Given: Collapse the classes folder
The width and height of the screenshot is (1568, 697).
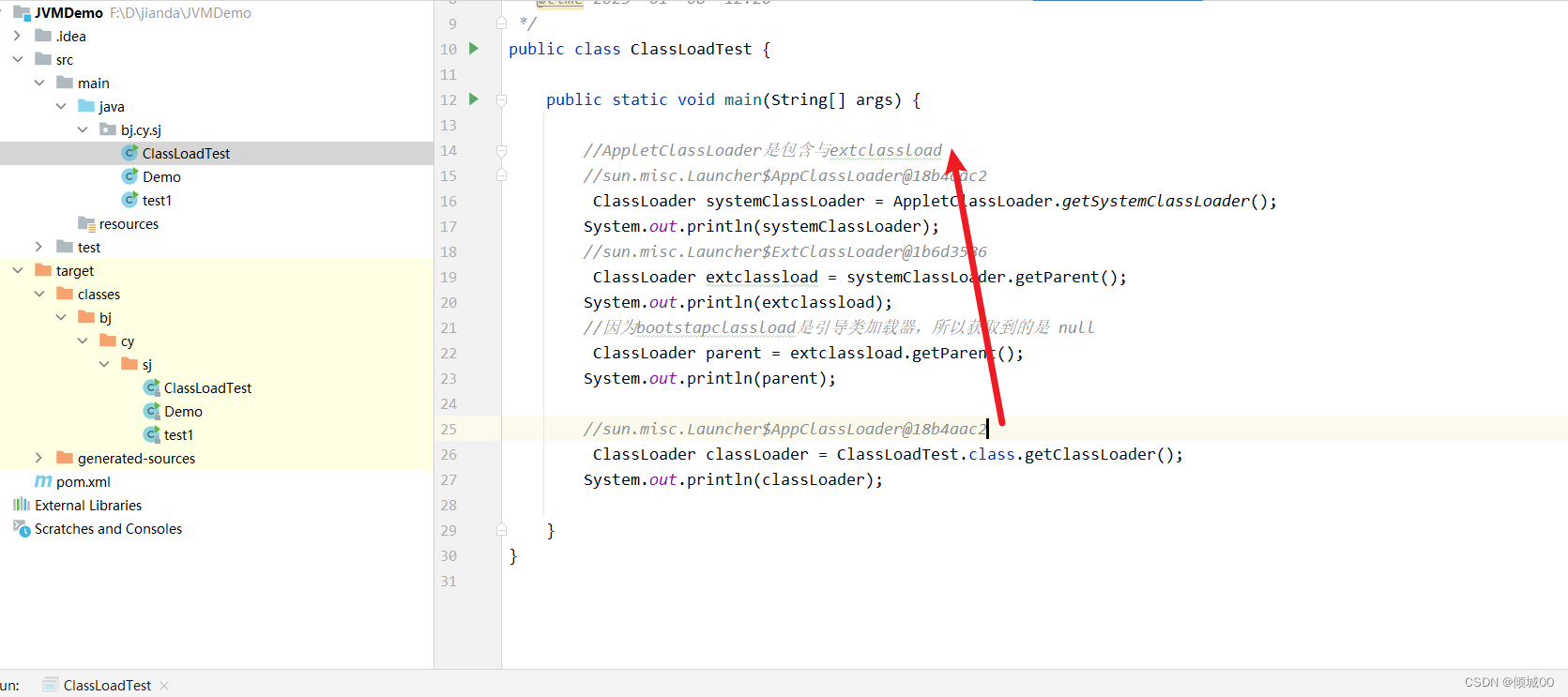Looking at the screenshot, I should pyautogui.click(x=38, y=294).
